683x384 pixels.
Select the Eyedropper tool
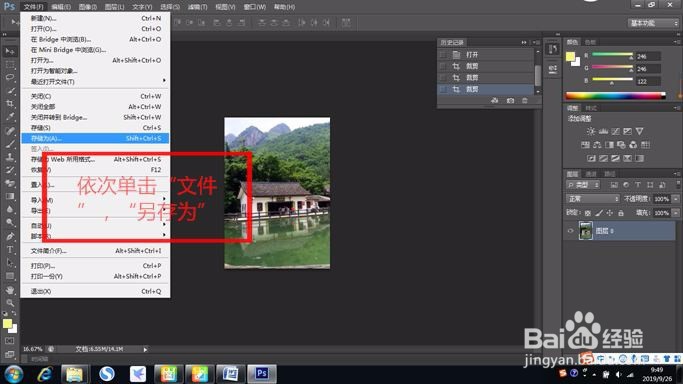click(x=10, y=117)
